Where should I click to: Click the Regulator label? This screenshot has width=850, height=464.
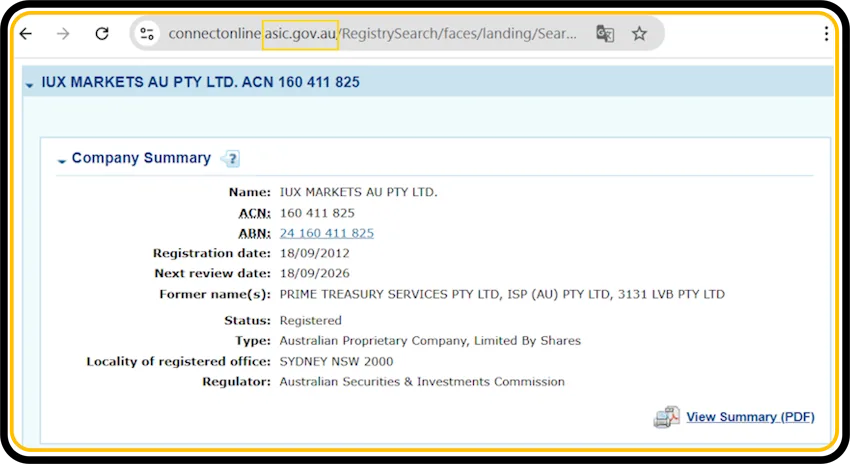coord(236,382)
